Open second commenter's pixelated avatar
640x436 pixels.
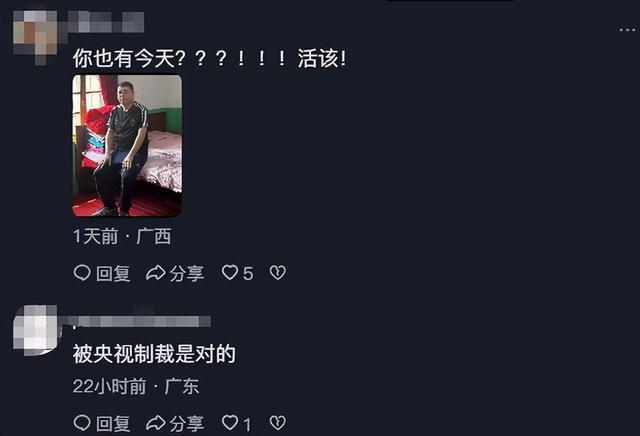pyautogui.click(x=36, y=330)
